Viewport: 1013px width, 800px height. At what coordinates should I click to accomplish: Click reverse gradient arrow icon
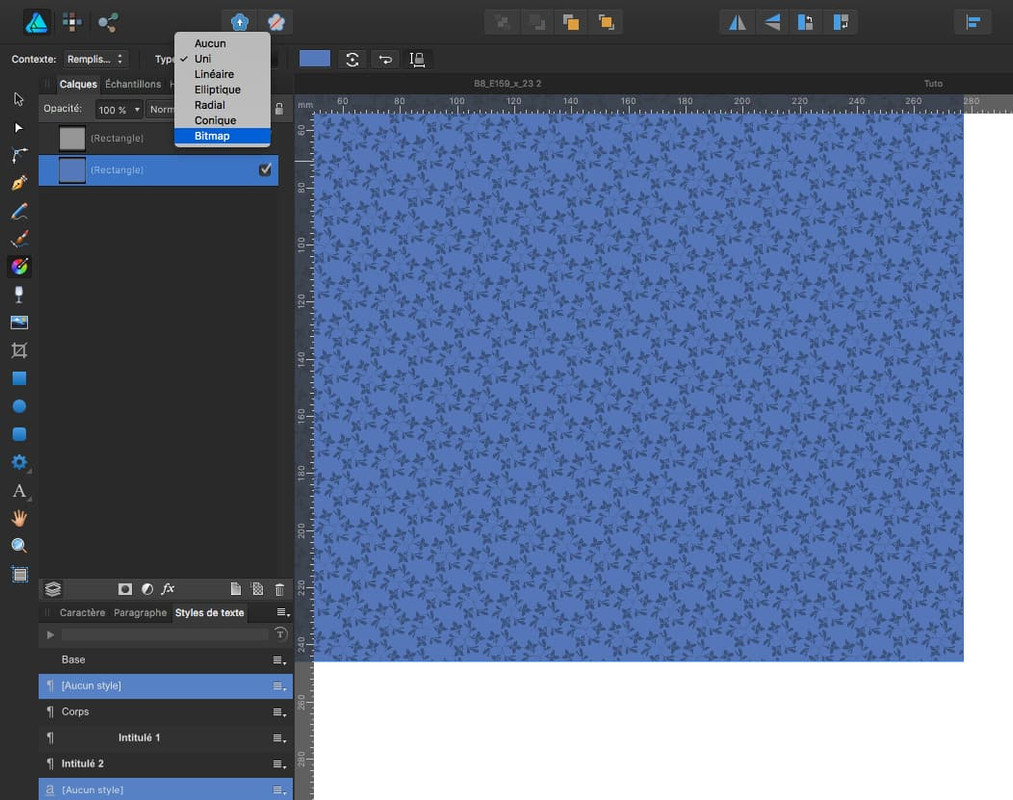[386, 59]
